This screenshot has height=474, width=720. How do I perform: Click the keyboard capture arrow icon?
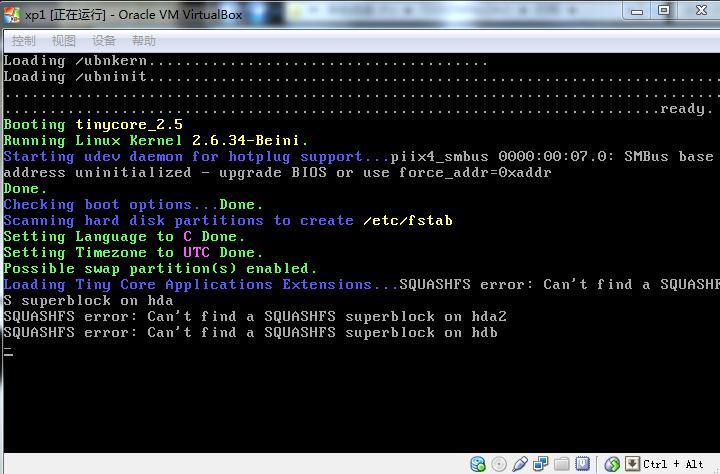632,464
